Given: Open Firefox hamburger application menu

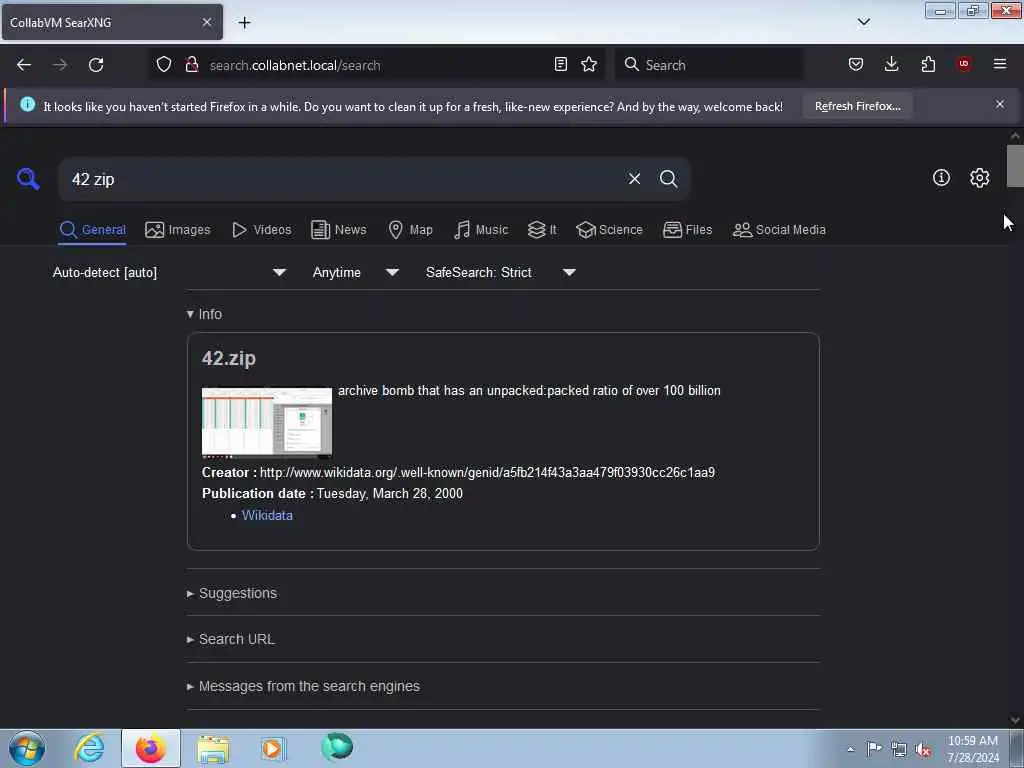Looking at the screenshot, I should point(1000,64).
